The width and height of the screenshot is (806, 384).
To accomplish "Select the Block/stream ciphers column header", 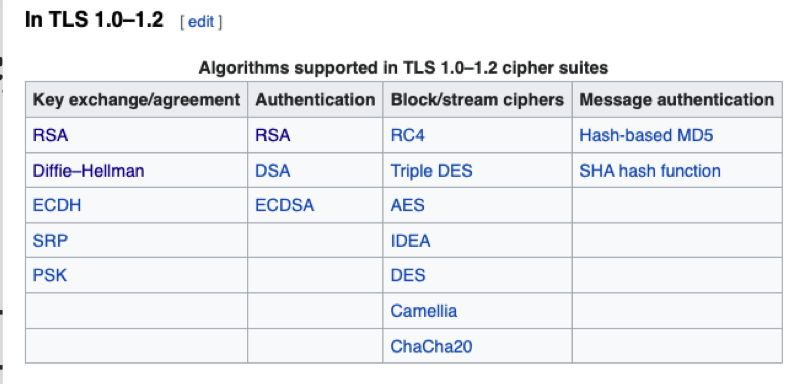I will coord(478,100).
